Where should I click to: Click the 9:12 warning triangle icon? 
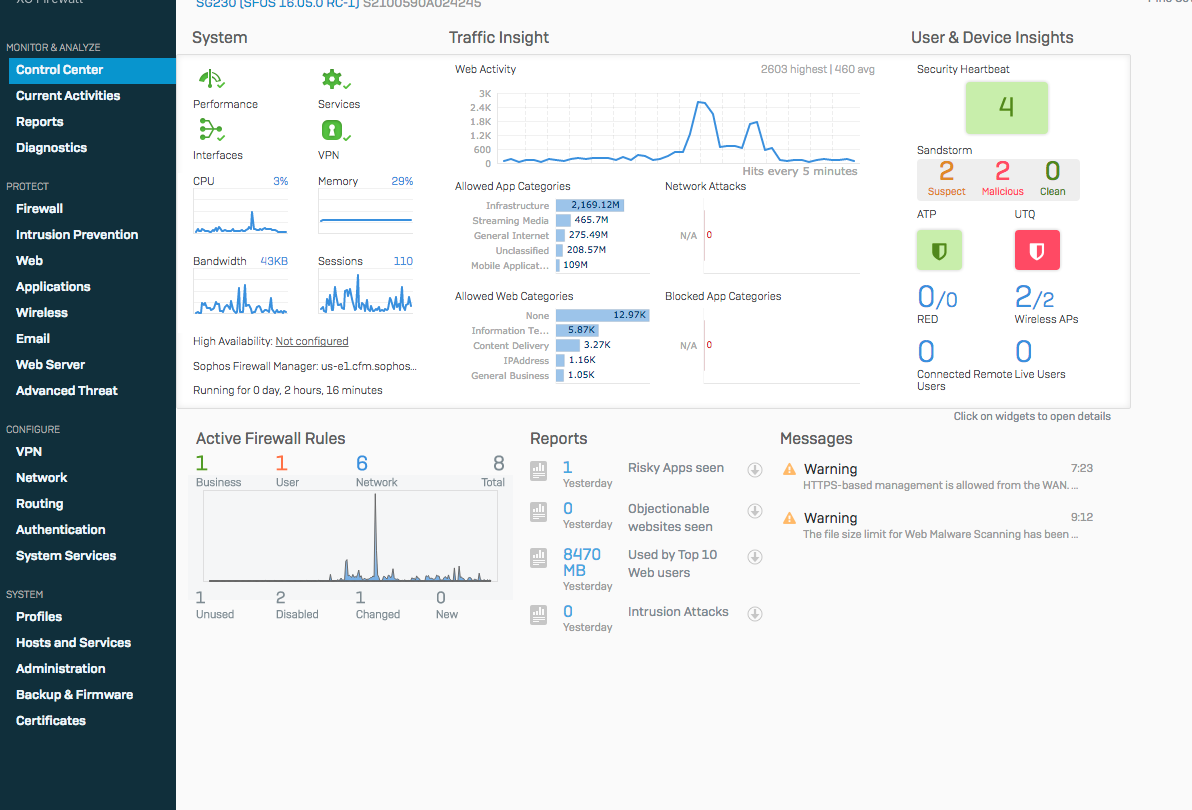pos(790,517)
